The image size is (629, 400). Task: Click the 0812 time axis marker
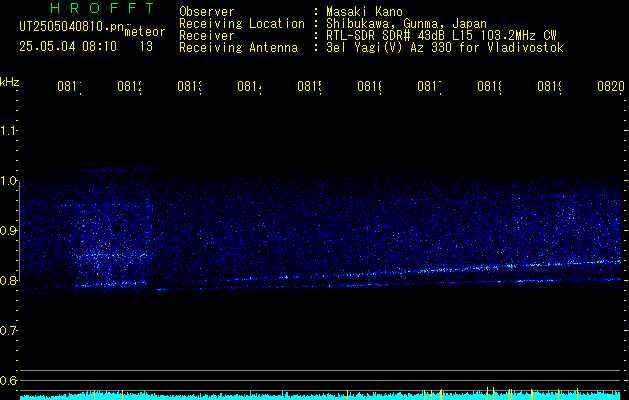pyautogui.click(x=130, y=87)
